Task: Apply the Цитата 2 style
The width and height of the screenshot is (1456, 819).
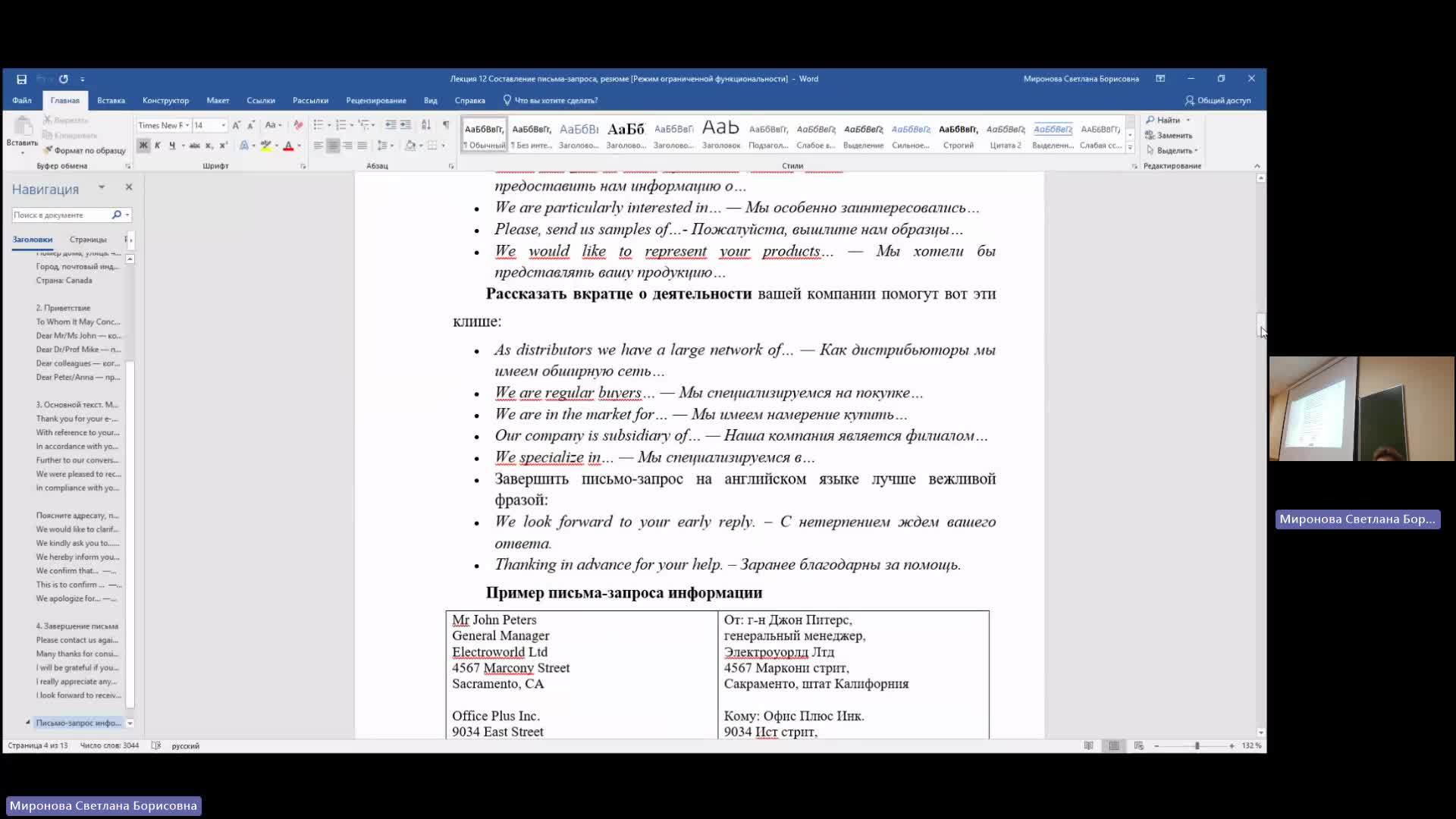Action: pos(1006,135)
